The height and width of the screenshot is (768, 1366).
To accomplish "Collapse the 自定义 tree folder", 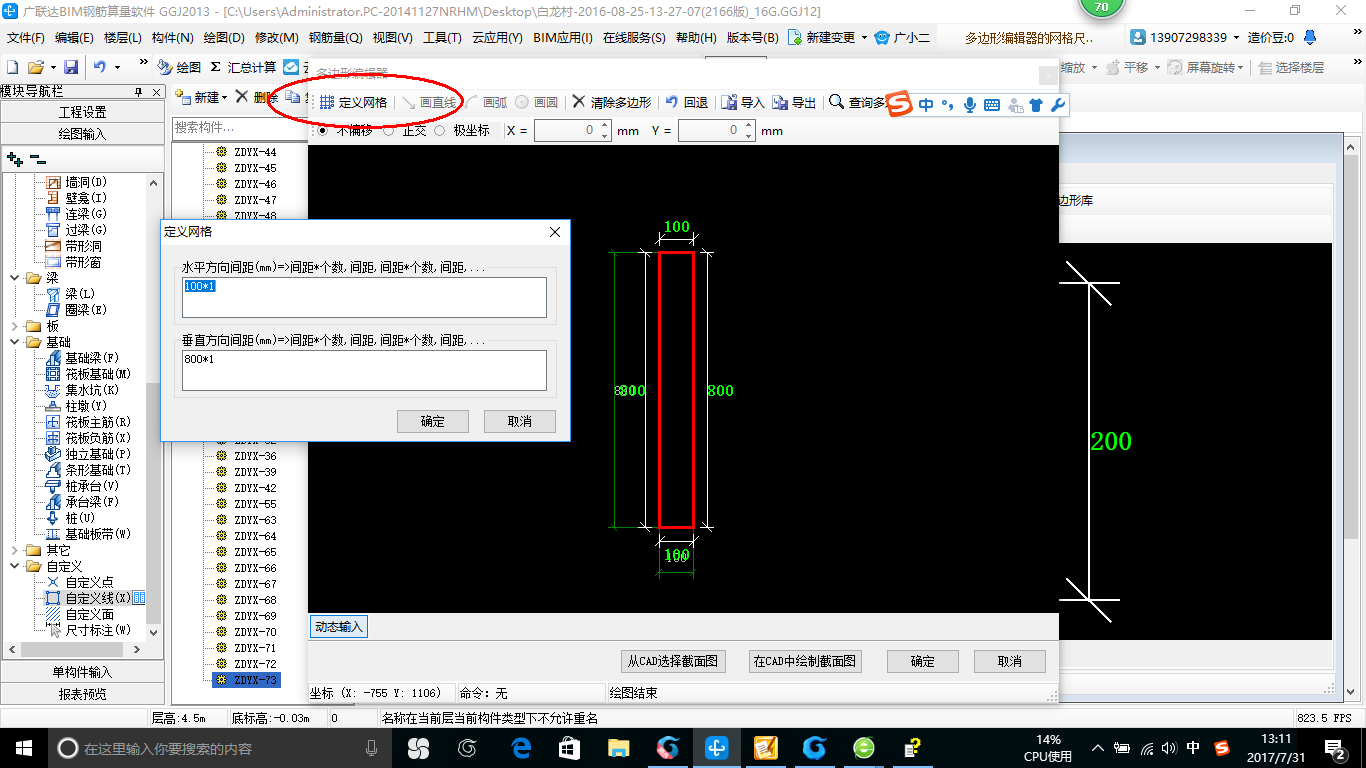I will 14,566.
